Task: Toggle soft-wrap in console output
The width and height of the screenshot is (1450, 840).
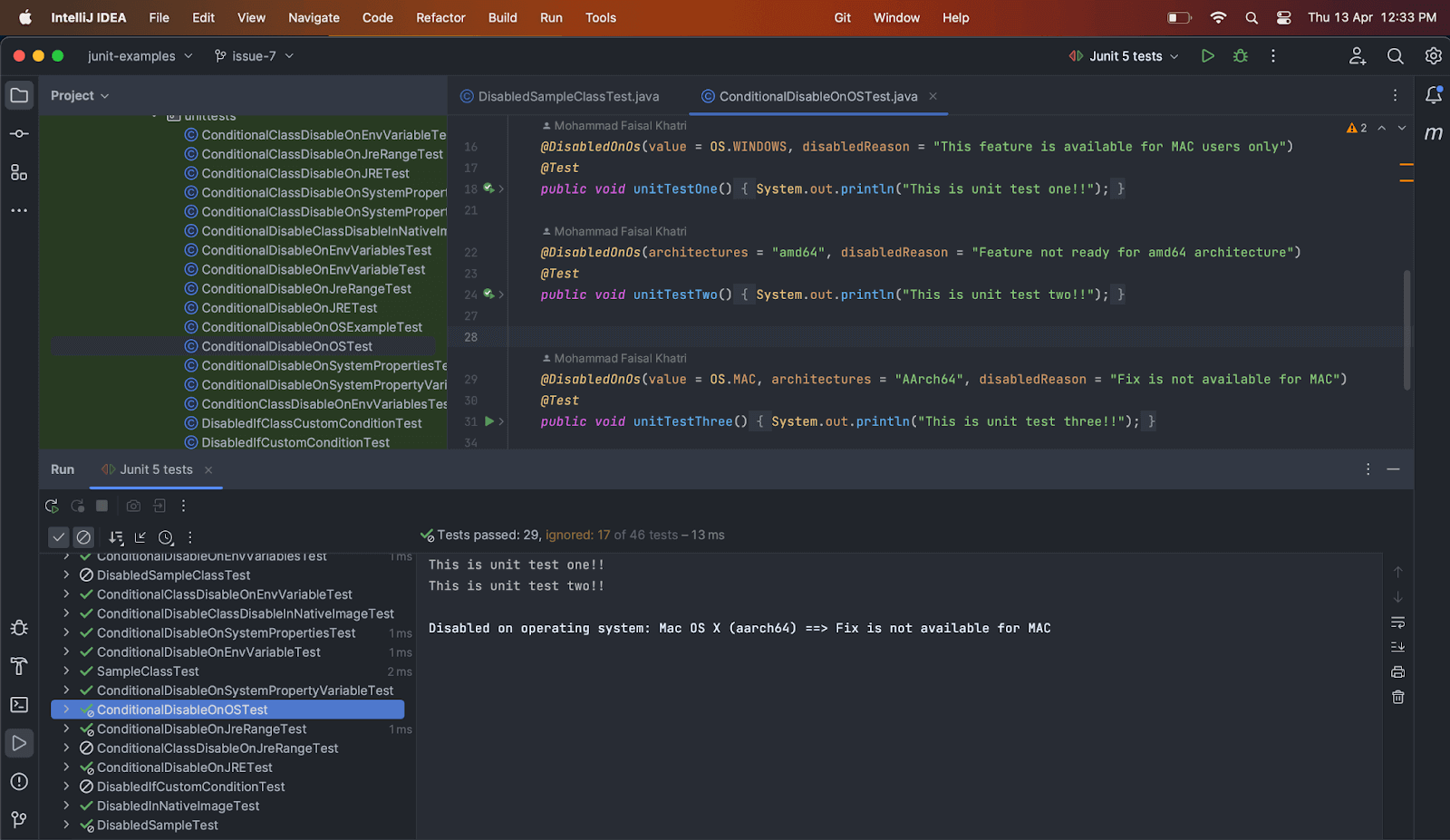Action: 1397,623
